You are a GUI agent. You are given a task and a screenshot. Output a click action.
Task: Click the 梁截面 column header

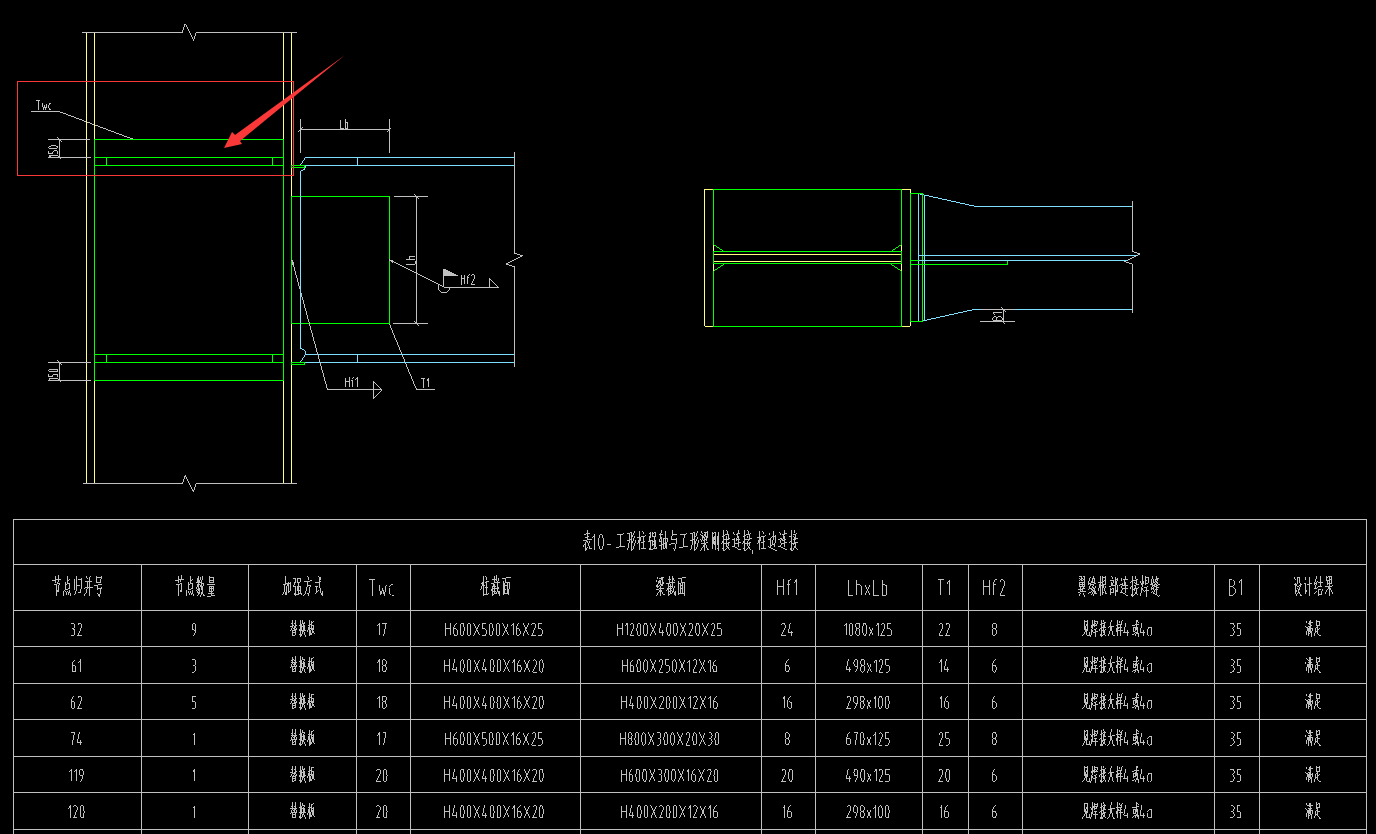[x=670, y=587]
